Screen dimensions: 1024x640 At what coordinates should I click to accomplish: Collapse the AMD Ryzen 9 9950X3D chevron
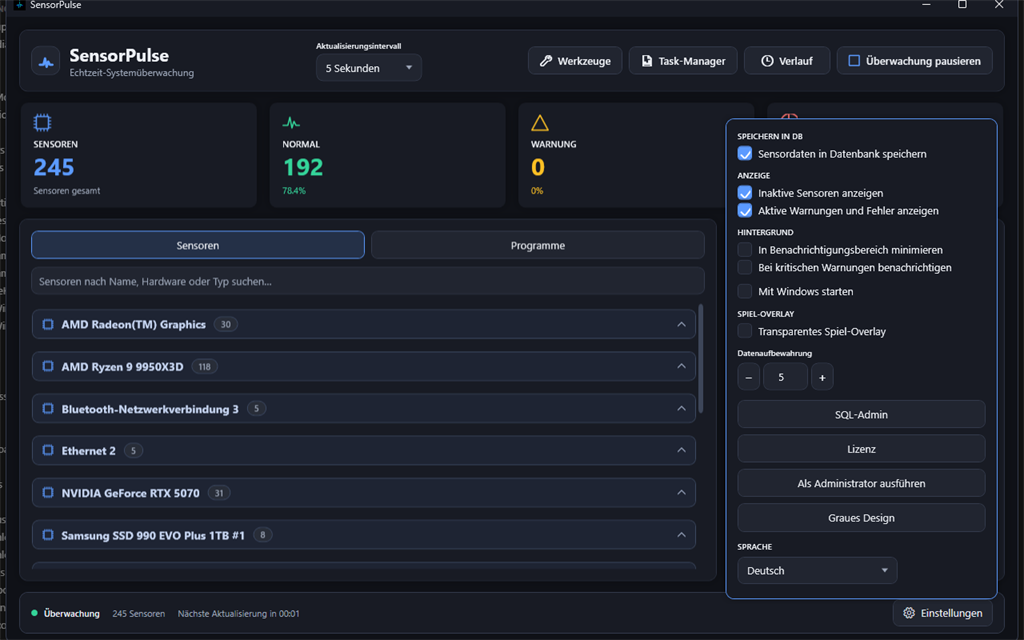[x=681, y=366]
